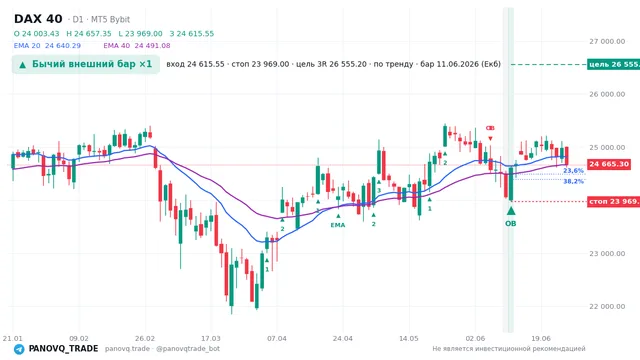The height and width of the screenshot is (360, 640).
Task: Click the red 24 665.30 current price label
Action: tap(609, 164)
